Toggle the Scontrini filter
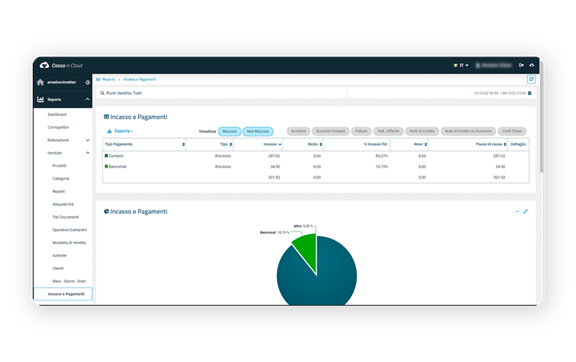 (298, 131)
